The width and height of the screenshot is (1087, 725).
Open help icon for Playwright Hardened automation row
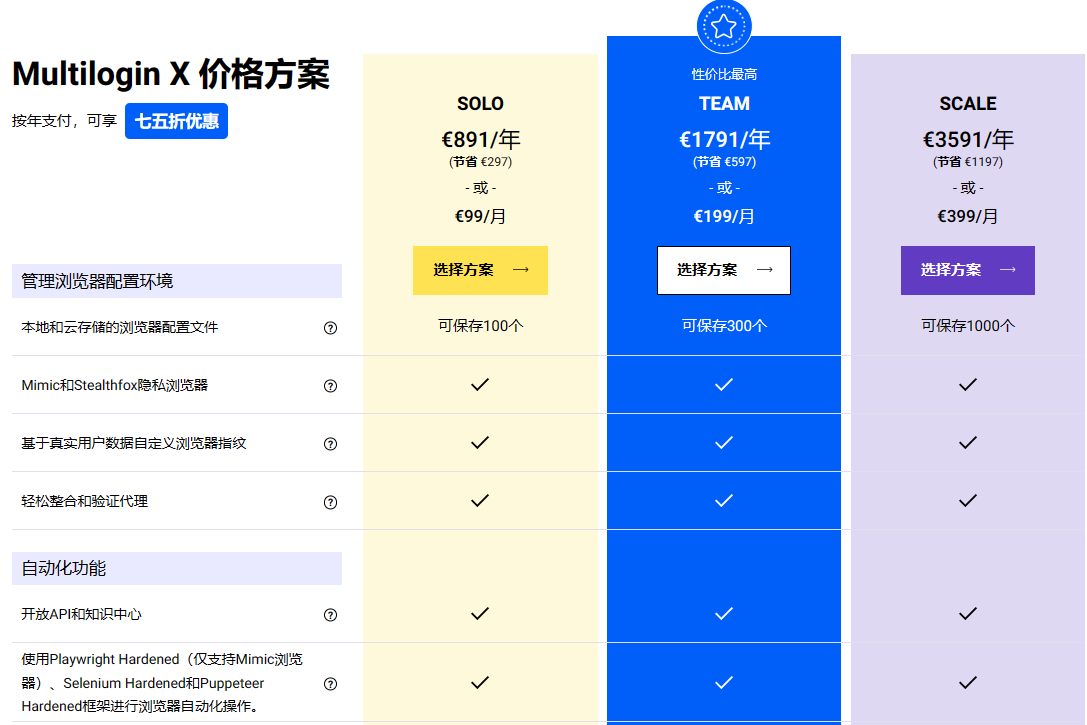coord(331,683)
